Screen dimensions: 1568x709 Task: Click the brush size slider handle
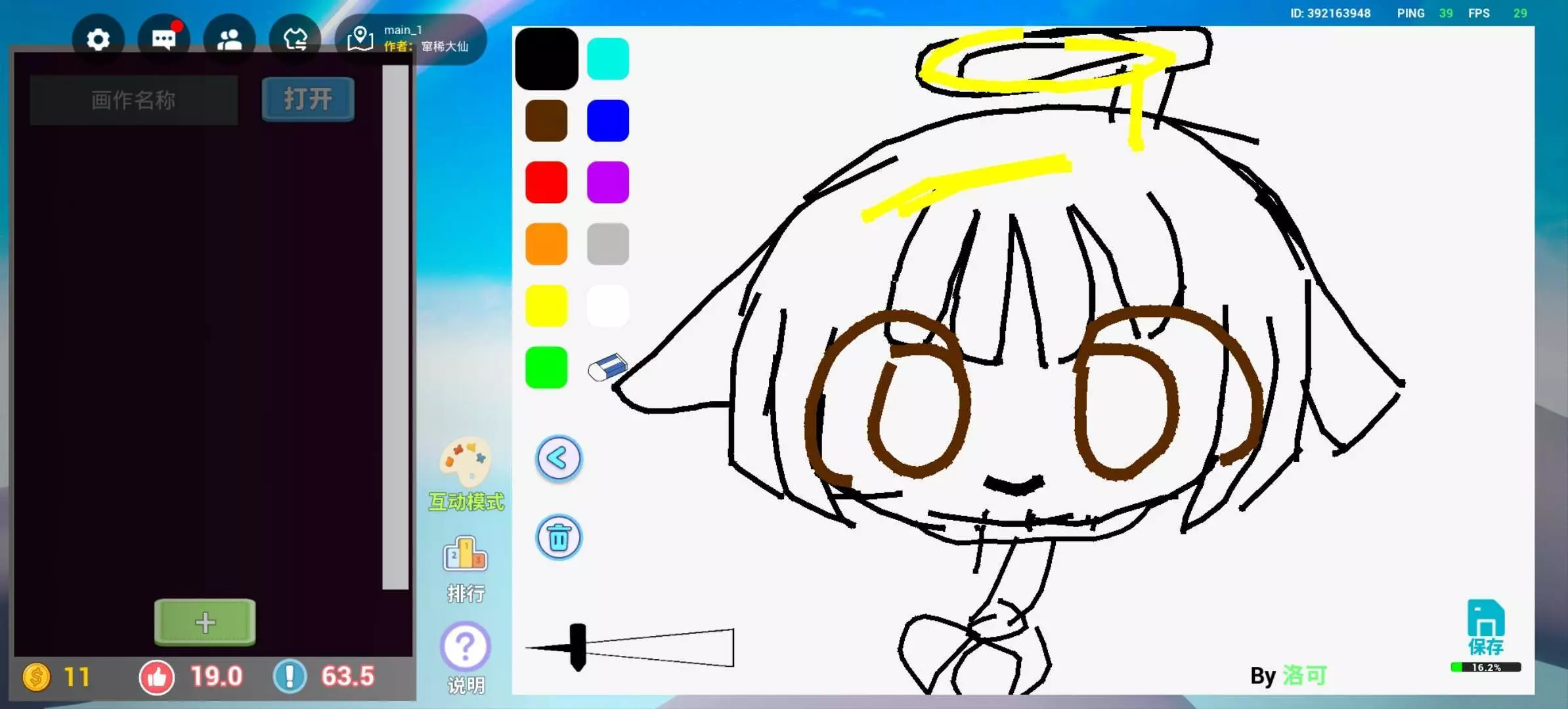click(577, 647)
